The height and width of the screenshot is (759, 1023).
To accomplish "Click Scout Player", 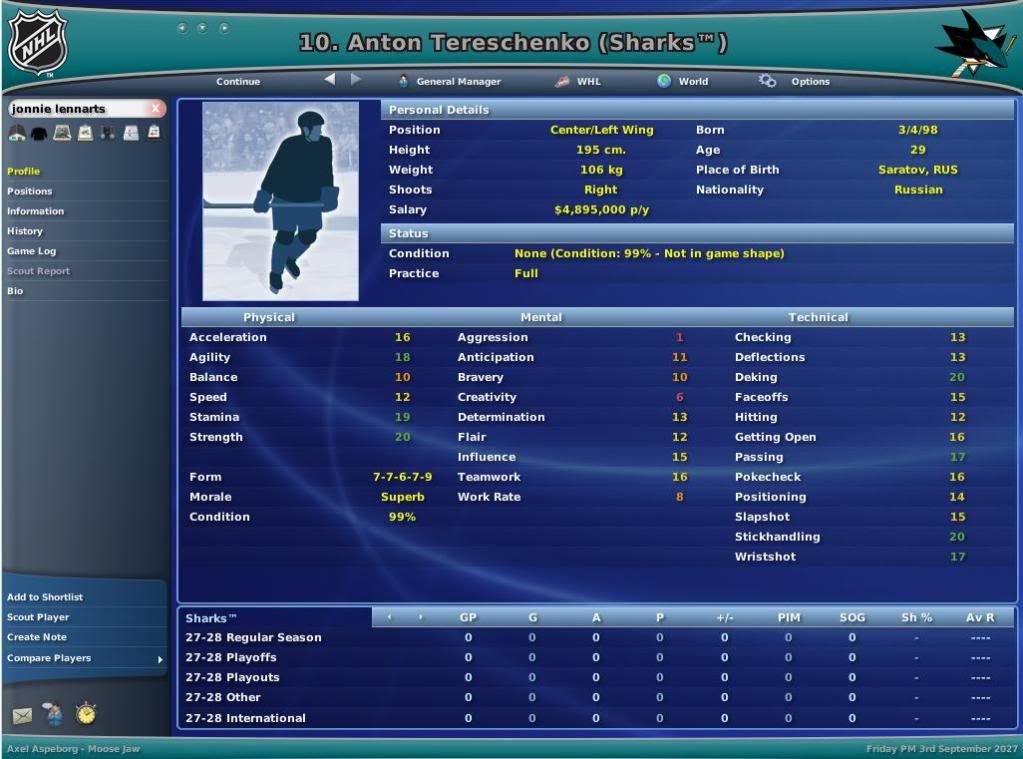I will (38, 617).
